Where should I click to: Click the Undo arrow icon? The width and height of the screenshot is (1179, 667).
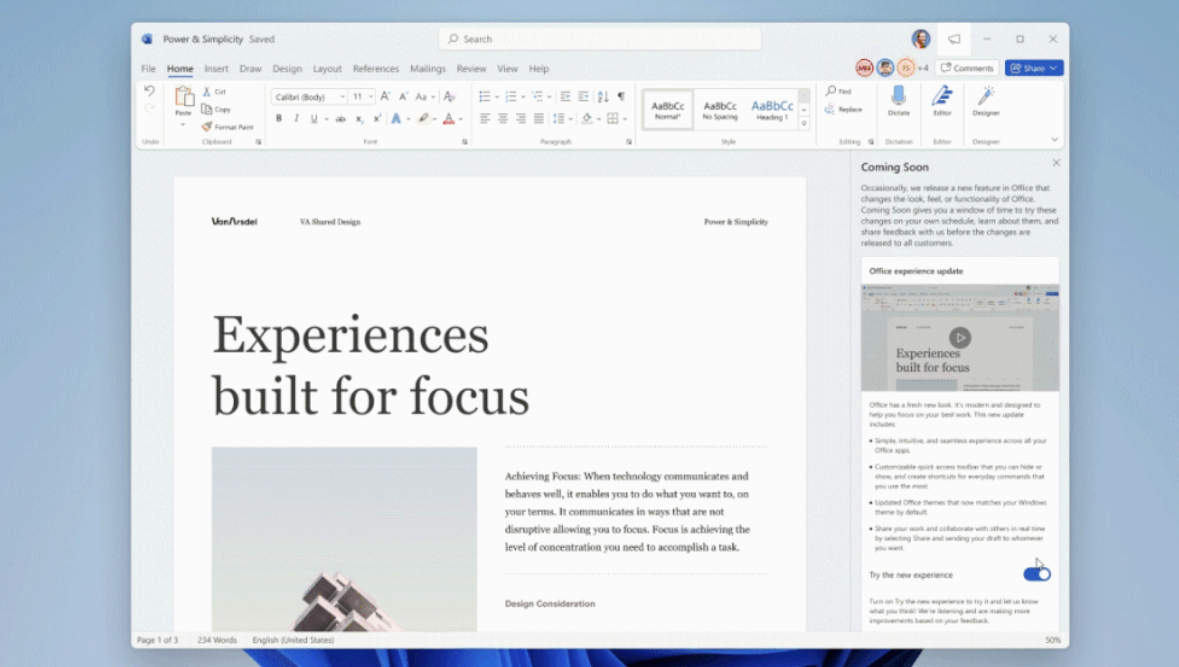coord(149,91)
